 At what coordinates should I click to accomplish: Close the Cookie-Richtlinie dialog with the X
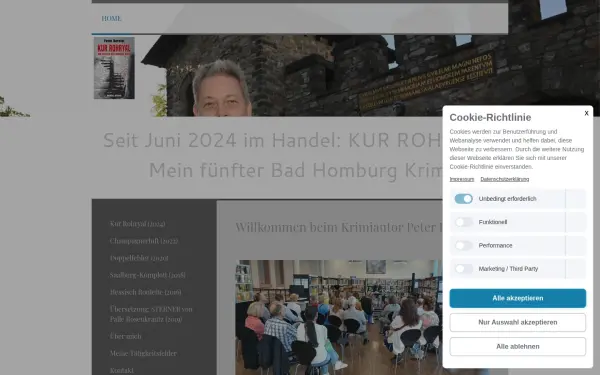pyautogui.click(x=586, y=113)
